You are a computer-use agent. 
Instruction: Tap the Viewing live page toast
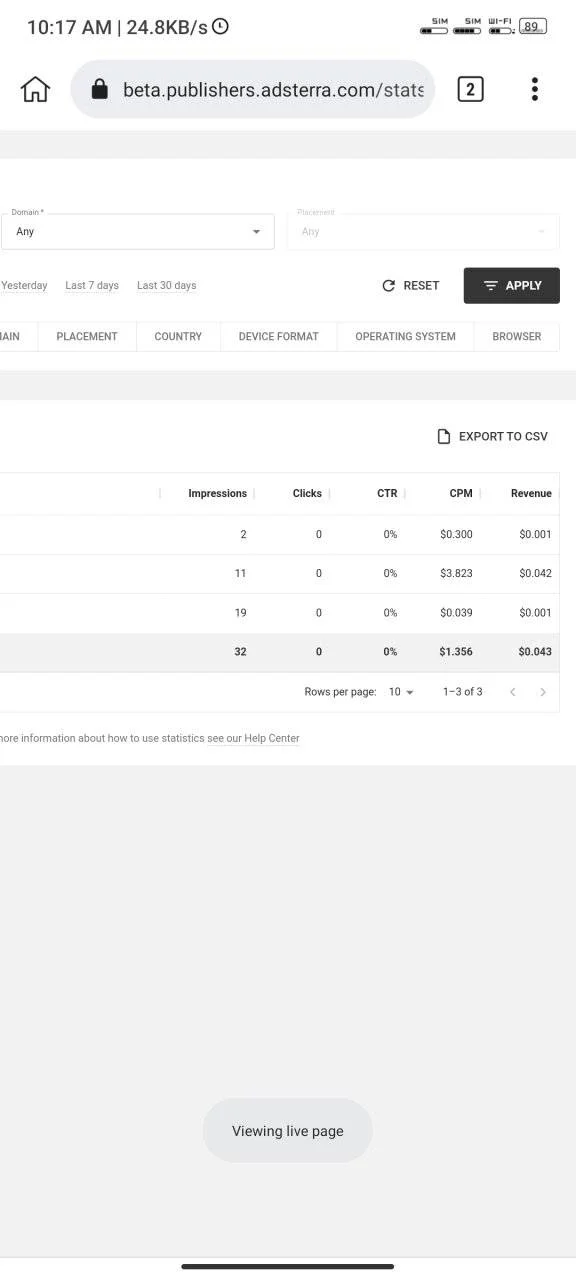(x=288, y=1131)
